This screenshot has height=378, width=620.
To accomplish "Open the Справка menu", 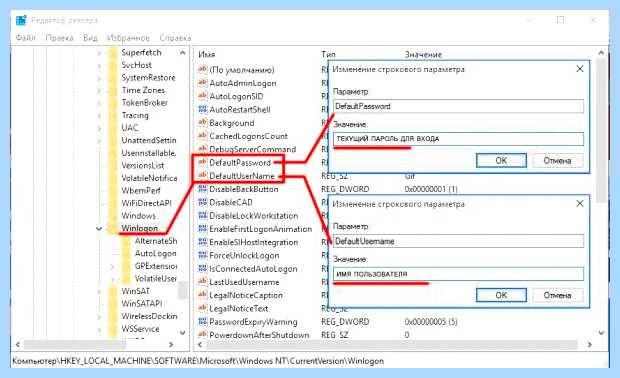I will [175, 38].
